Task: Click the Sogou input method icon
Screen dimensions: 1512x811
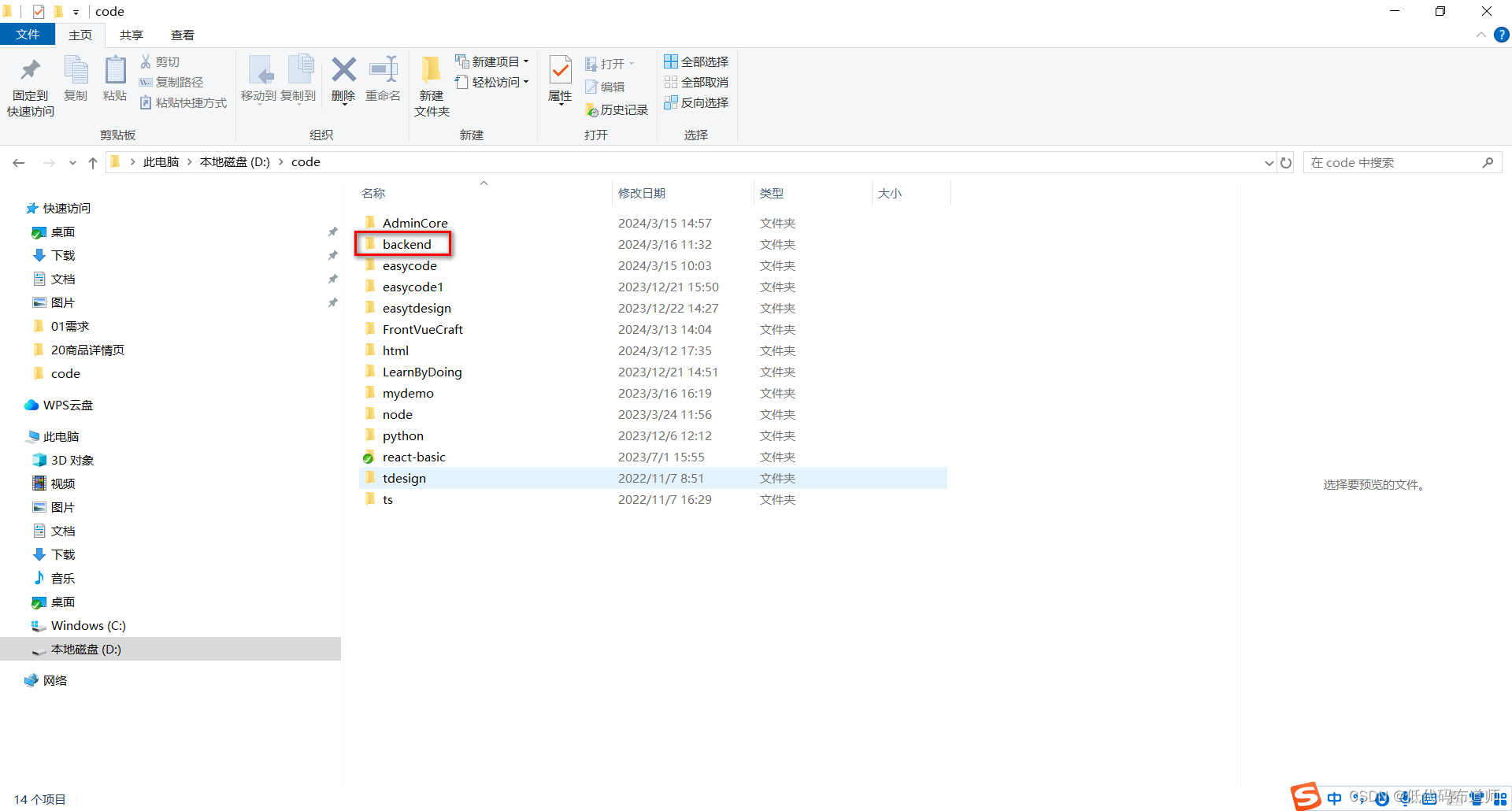Action: [x=1305, y=796]
